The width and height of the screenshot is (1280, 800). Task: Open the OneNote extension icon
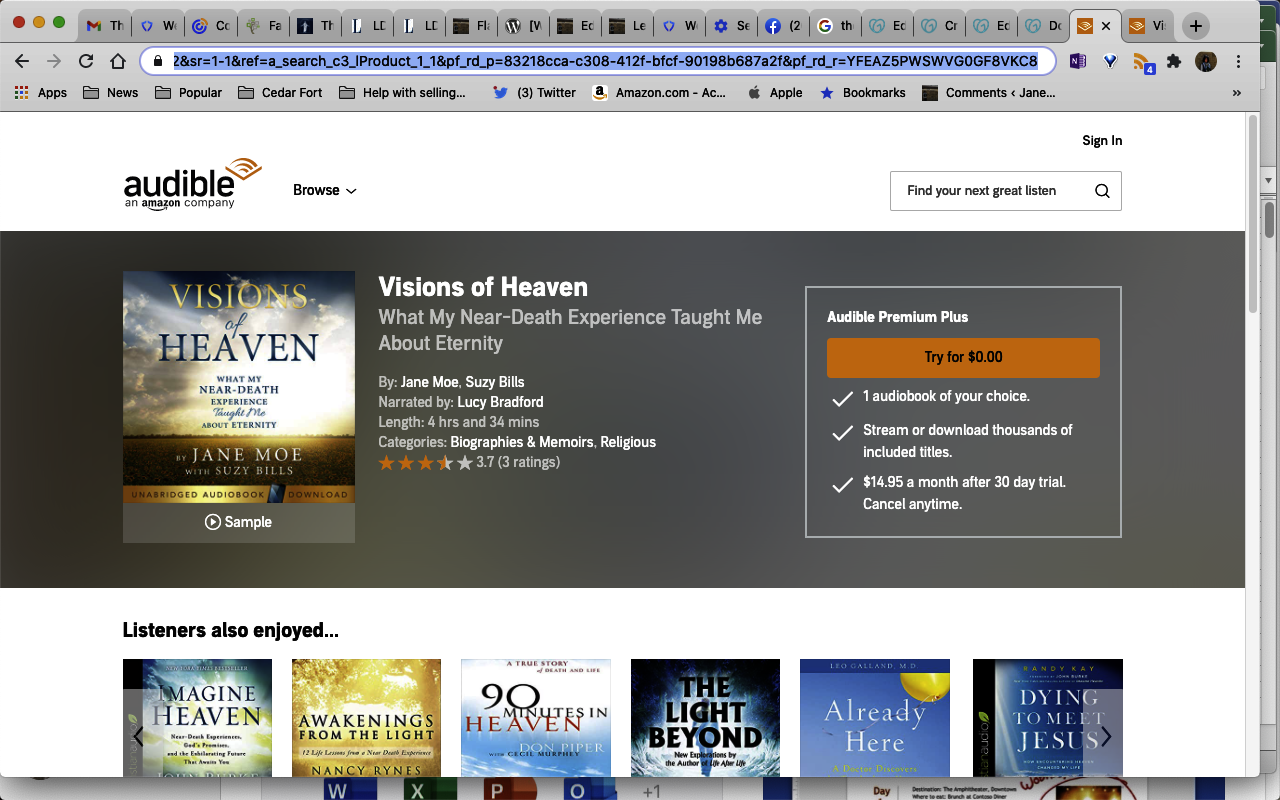pos(1078,61)
